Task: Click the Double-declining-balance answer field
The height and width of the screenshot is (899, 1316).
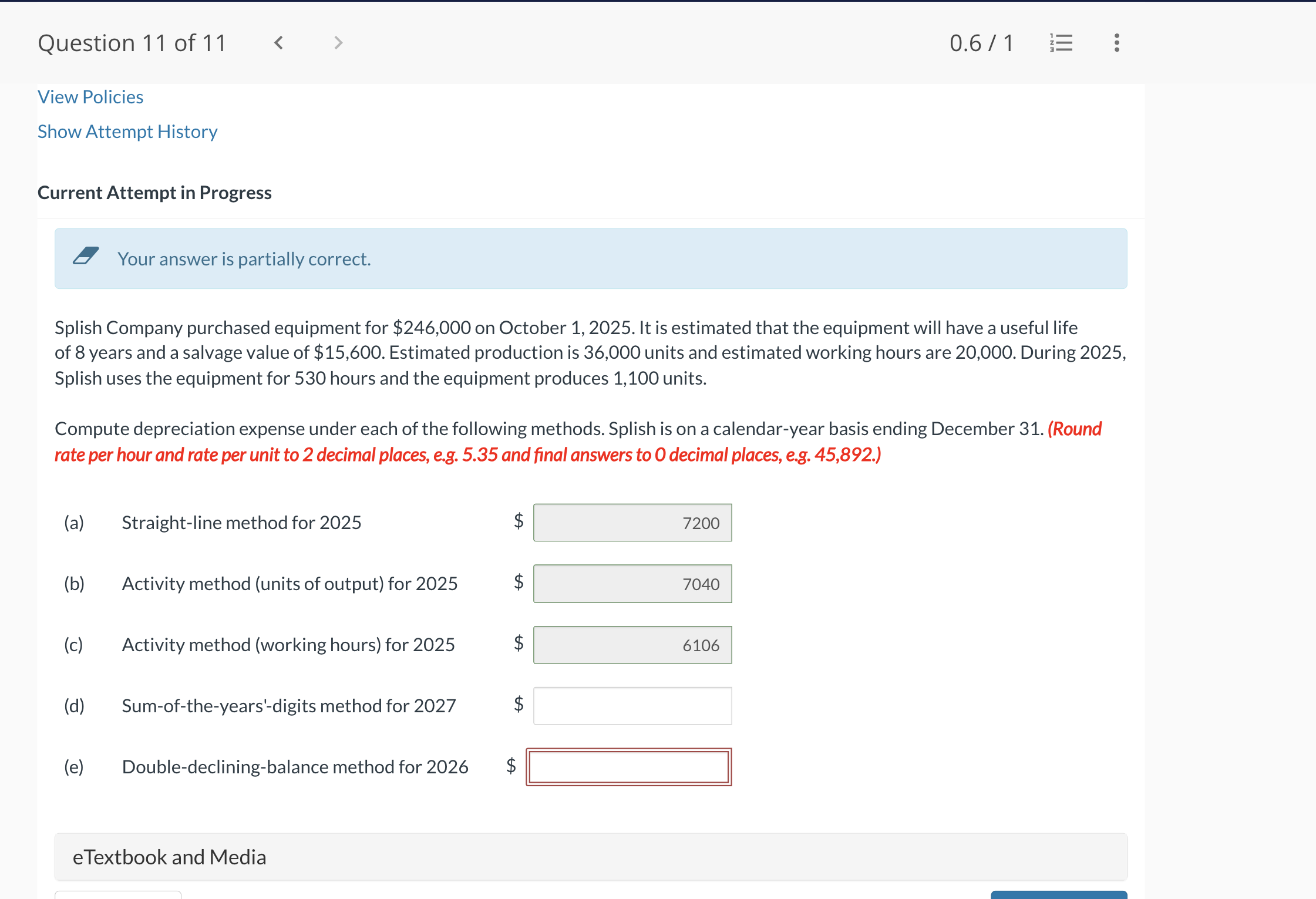Action: coord(628,766)
